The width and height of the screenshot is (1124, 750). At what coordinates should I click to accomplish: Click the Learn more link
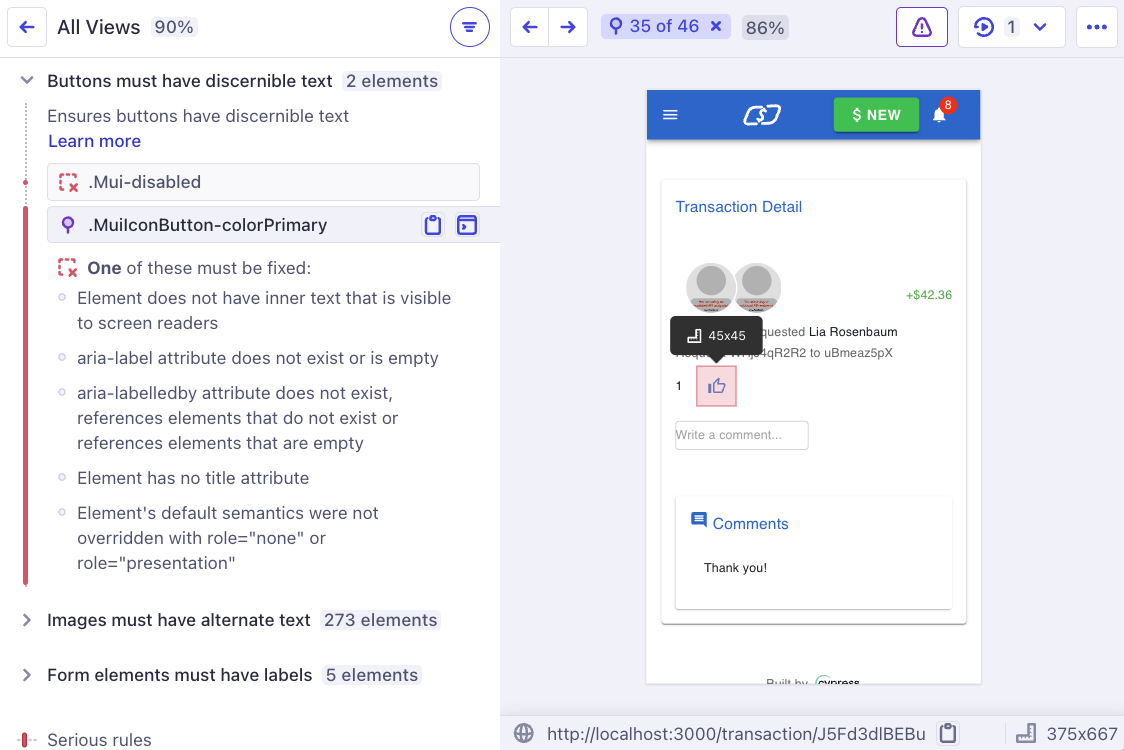click(94, 141)
